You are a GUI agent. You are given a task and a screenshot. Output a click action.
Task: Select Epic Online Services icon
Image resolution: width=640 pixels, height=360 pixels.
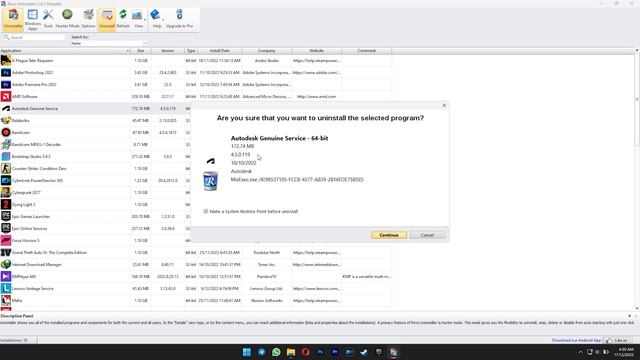pos(6,228)
